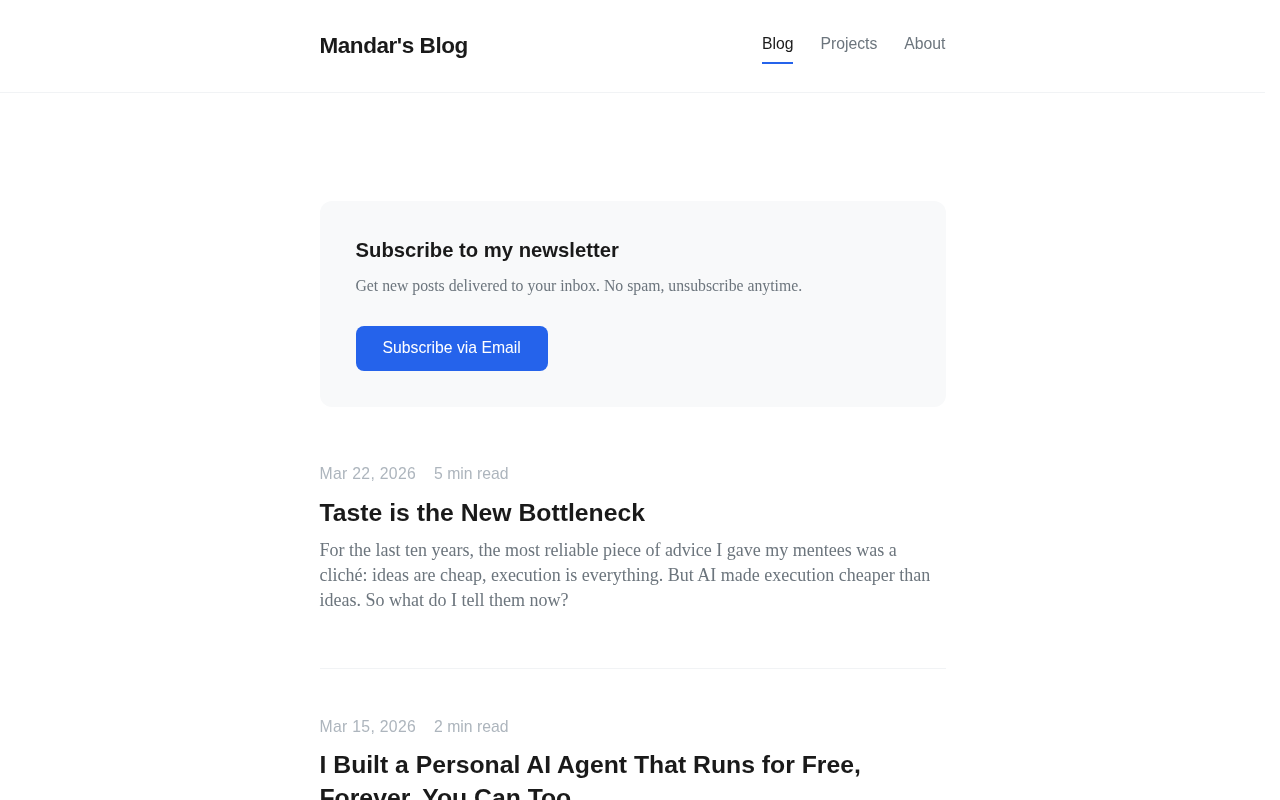
Task: Click the Subscribe to my newsletter heading
Action: [487, 250]
